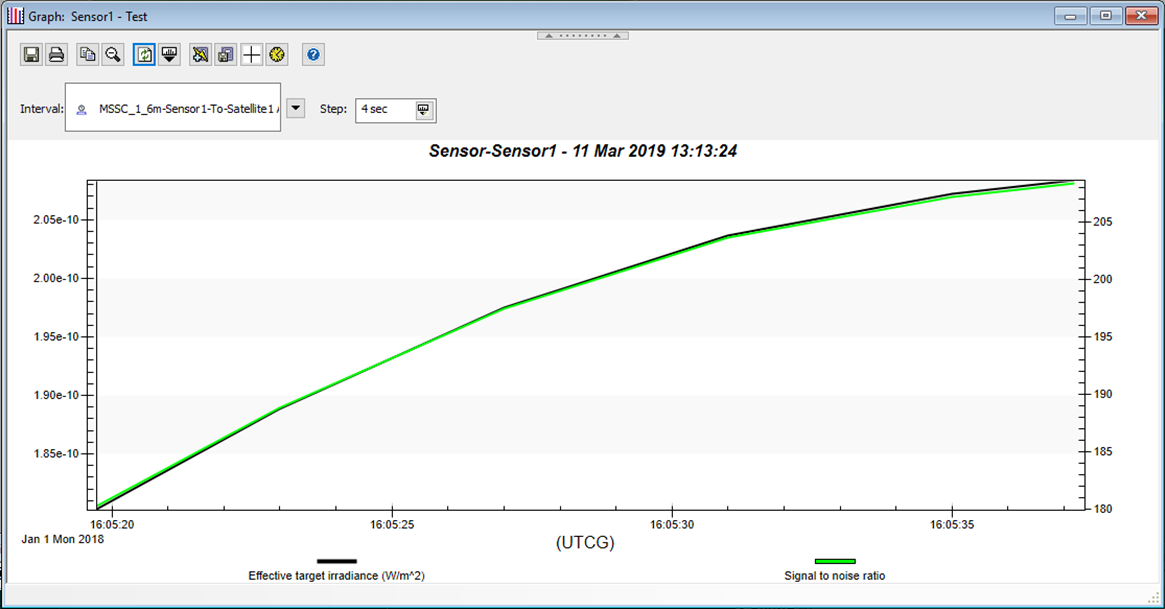Image resolution: width=1165 pixels, height=609 pixels.
Task: Click green Signal to noise ratio swatch
Action: pyautogui.click(x=834, y=562)
